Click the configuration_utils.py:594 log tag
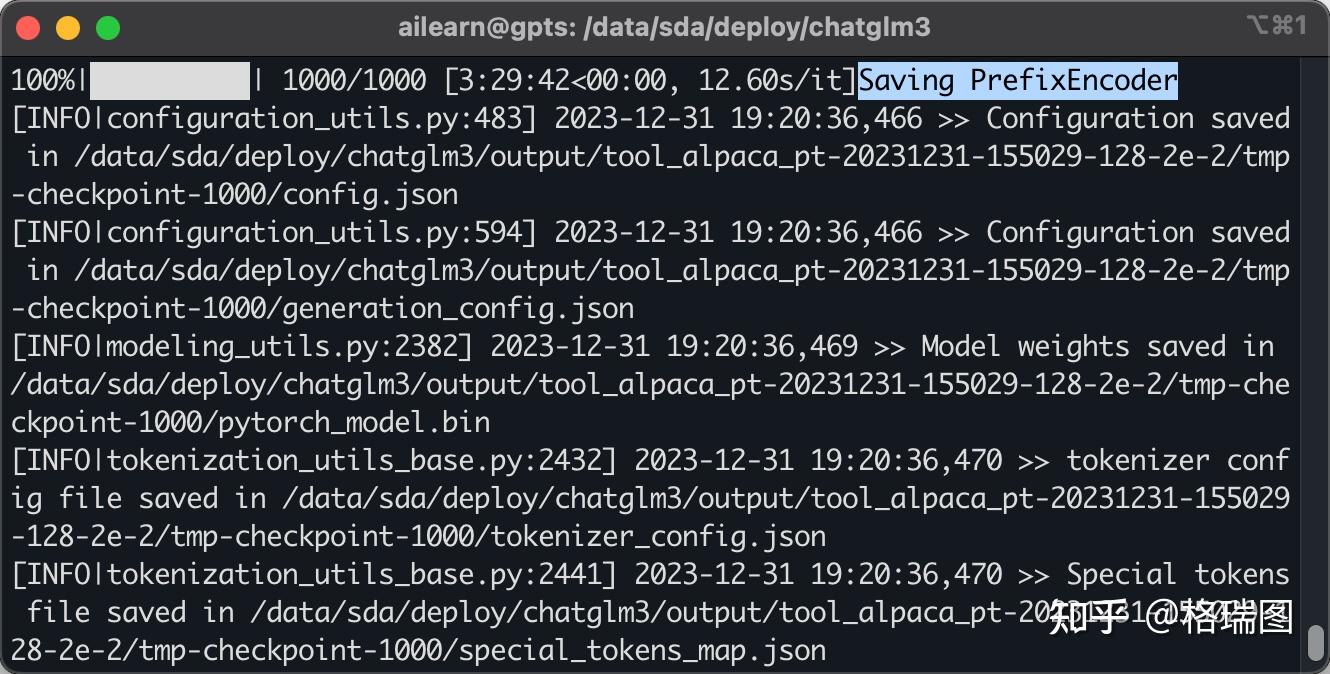The height and width of the screenshot is (674, 1330). point(315,232)
